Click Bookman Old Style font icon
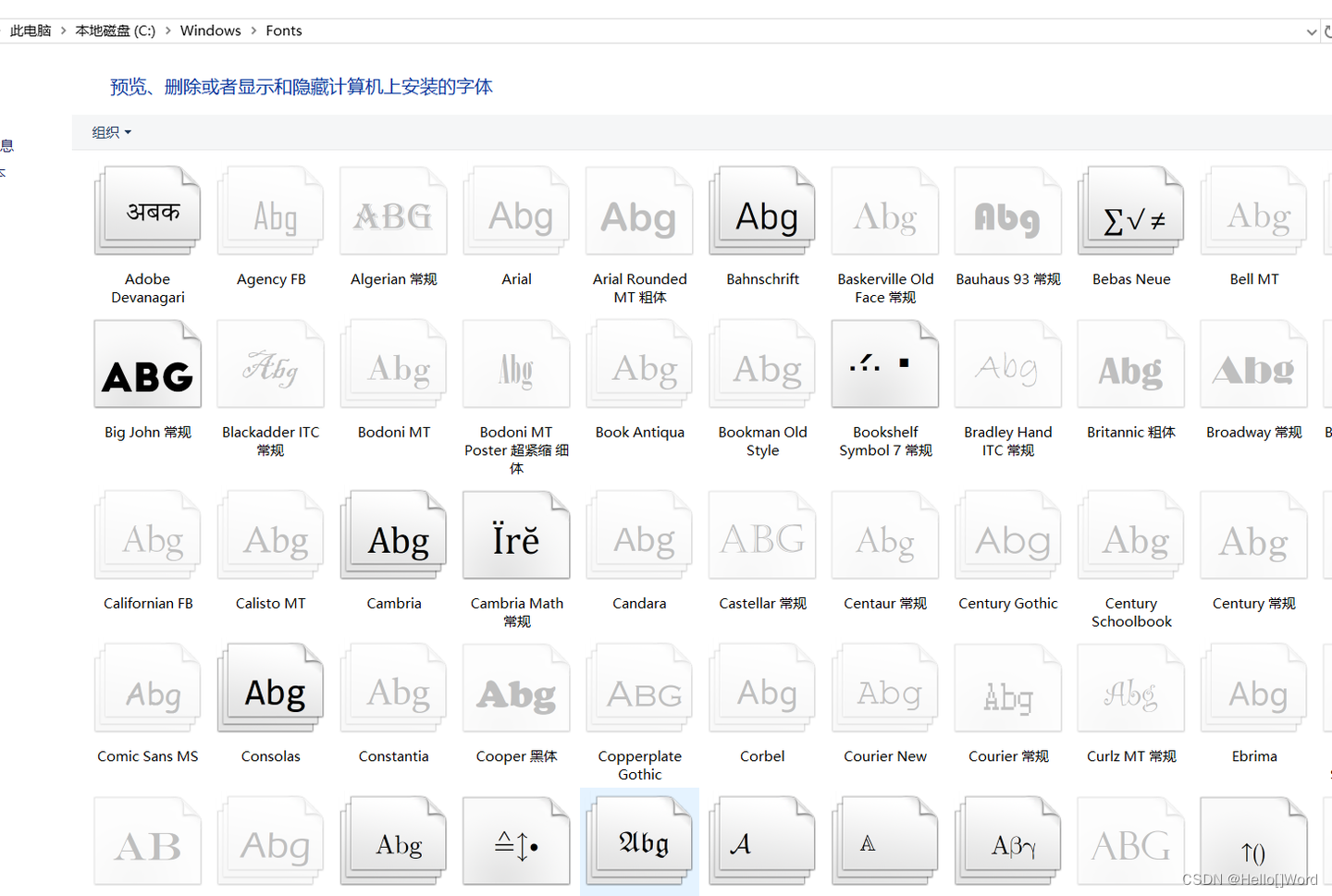This screenshot has height=896, width=1332. [762, 364]
